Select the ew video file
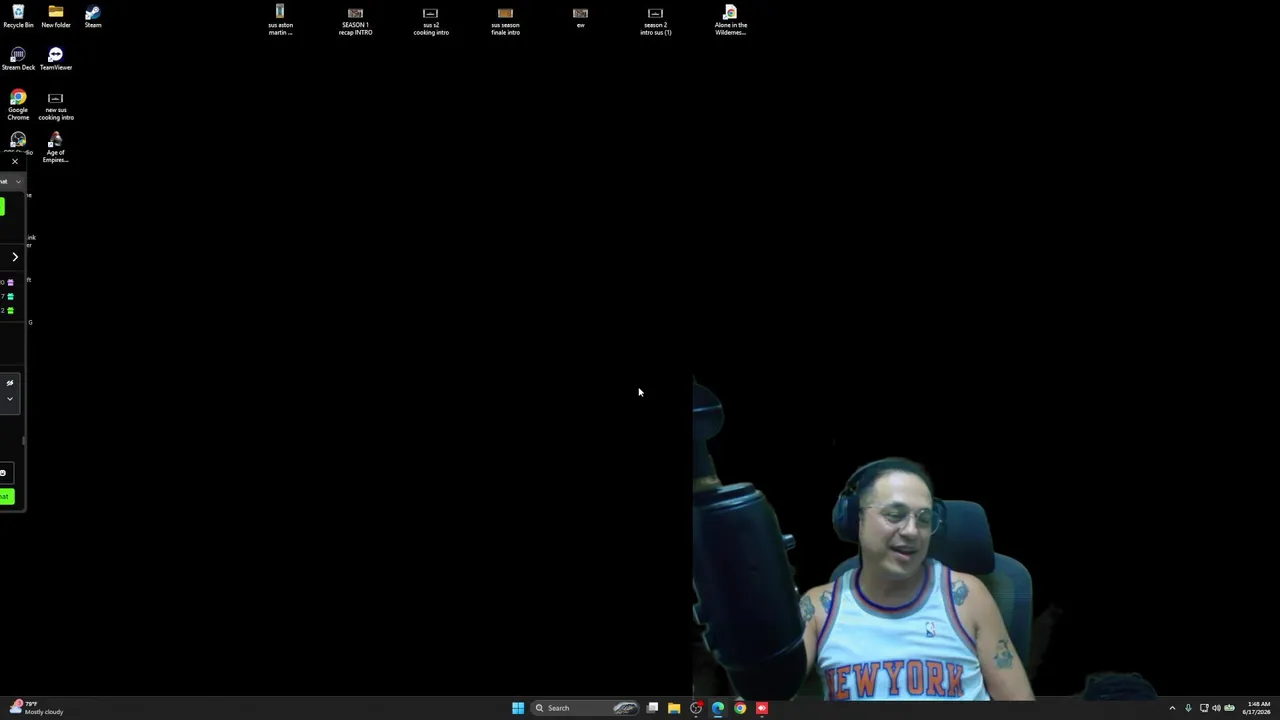The image size is (1280, 720). (580, 16)
